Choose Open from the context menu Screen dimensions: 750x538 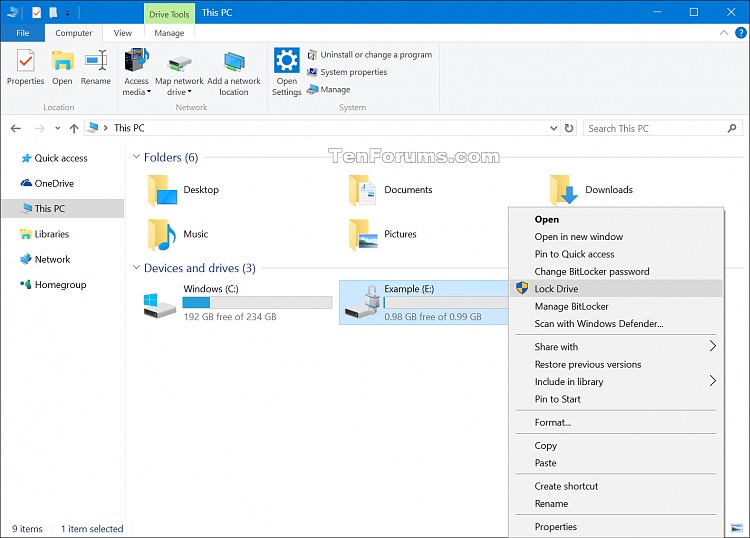pyautogui.click(x=617, y=220)
